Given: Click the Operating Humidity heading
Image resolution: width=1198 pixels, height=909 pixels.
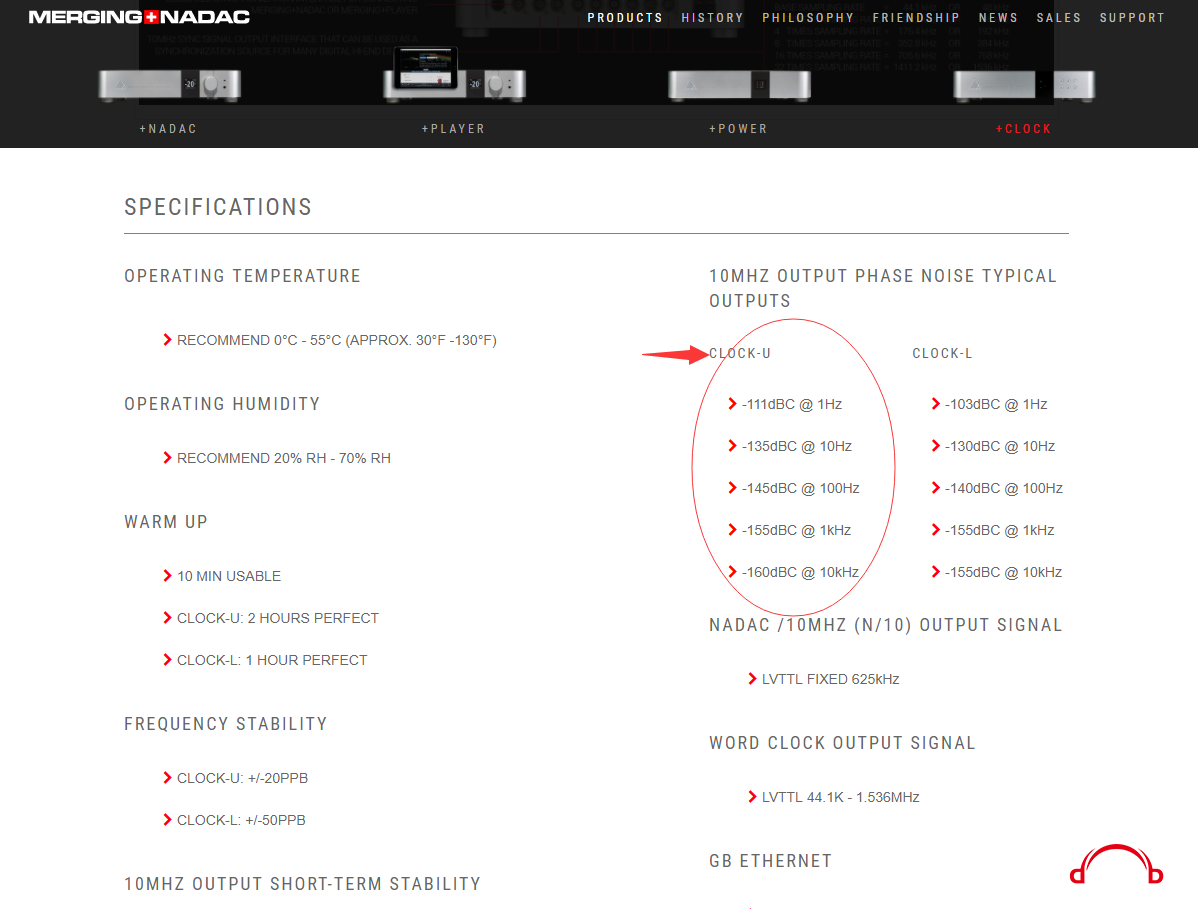Looking at the screenshot, I should 222,403.
